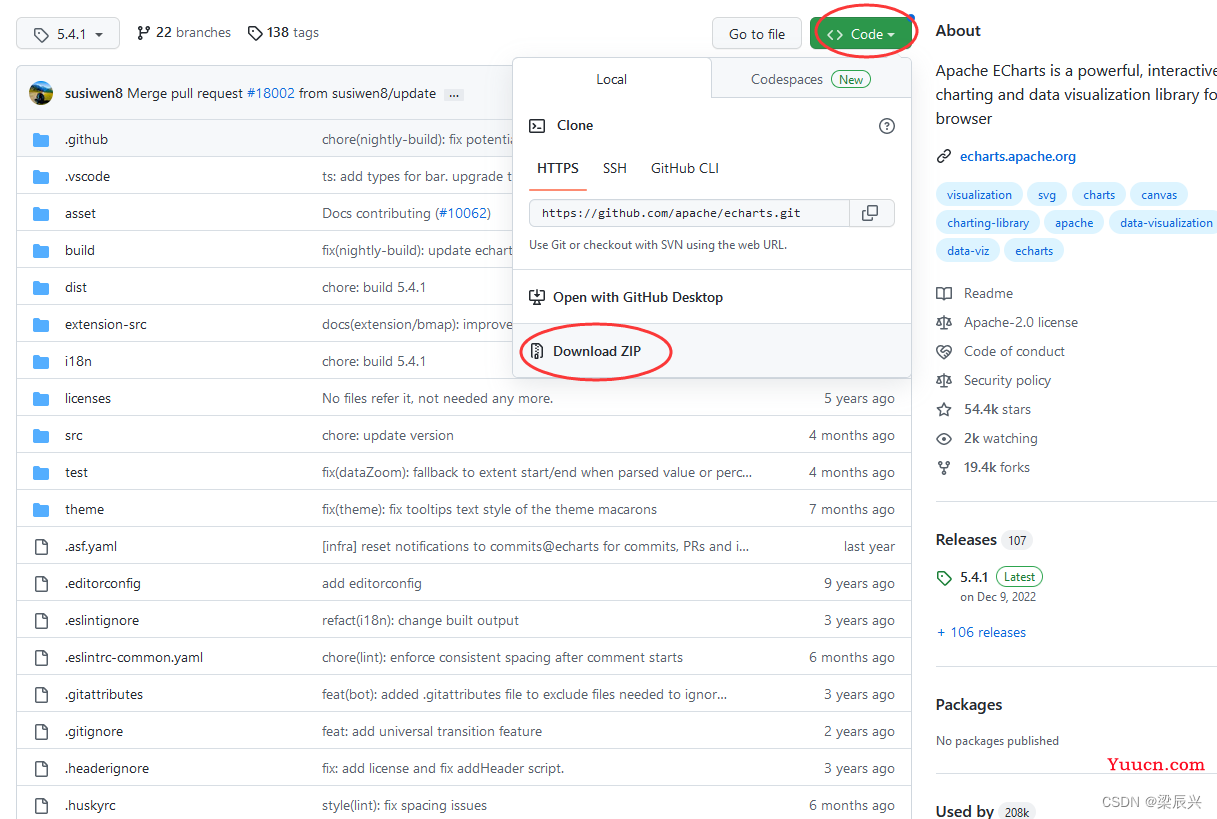This screenshot has height=819, width=1217.
Task: Visit echarts.apache.org website link
Action: click(x=1018, y=156)
